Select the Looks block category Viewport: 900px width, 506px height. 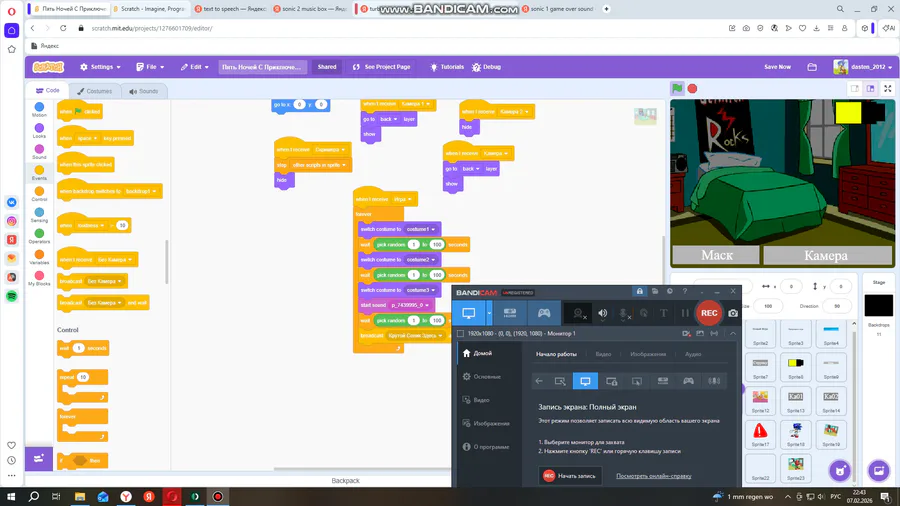(39, 131)
